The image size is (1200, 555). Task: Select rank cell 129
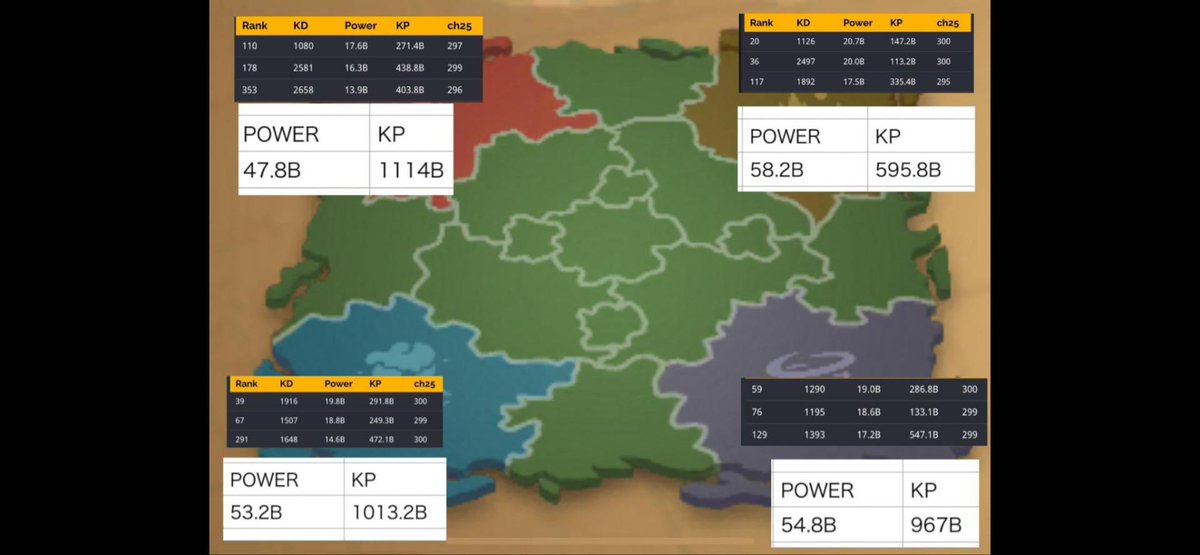(x=758, y=435)
